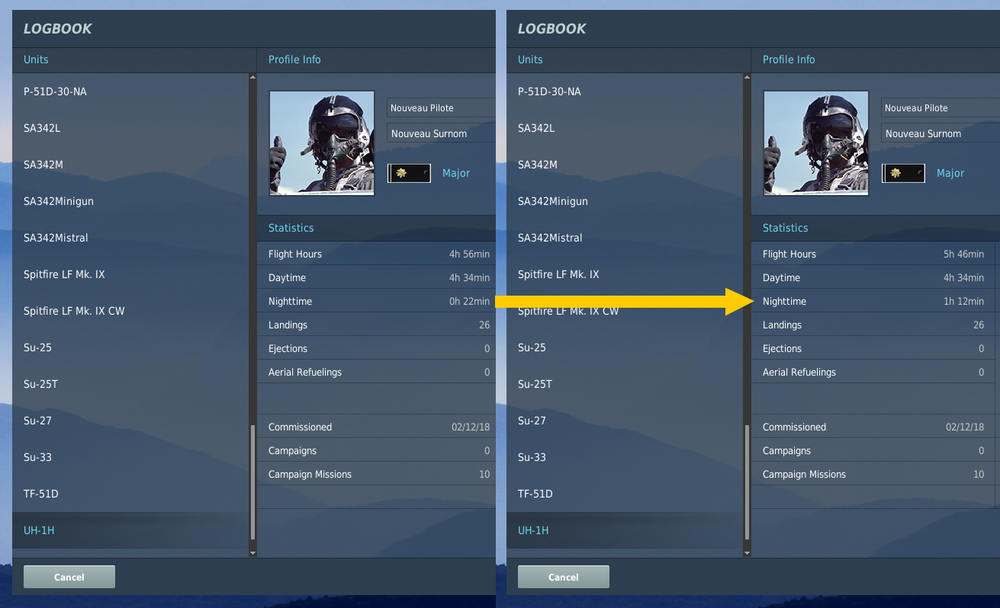This screenshot has height=608, width=1000.
Task: Select UH-1H unit in right Logbook
Action: tap(624, 531)
